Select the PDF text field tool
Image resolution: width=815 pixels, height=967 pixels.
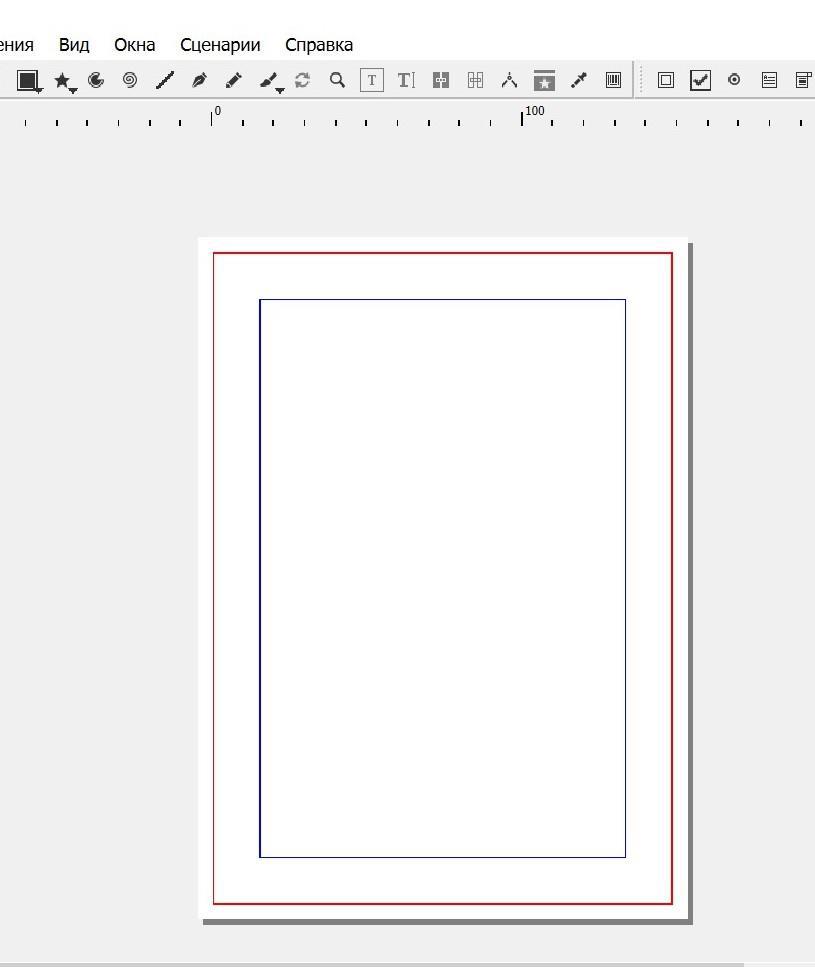point(769,80)
